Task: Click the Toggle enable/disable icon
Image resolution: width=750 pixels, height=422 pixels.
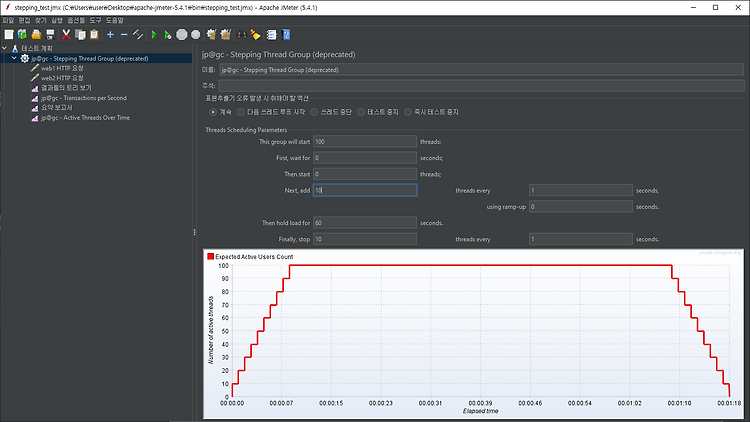Action: (138, 34)
